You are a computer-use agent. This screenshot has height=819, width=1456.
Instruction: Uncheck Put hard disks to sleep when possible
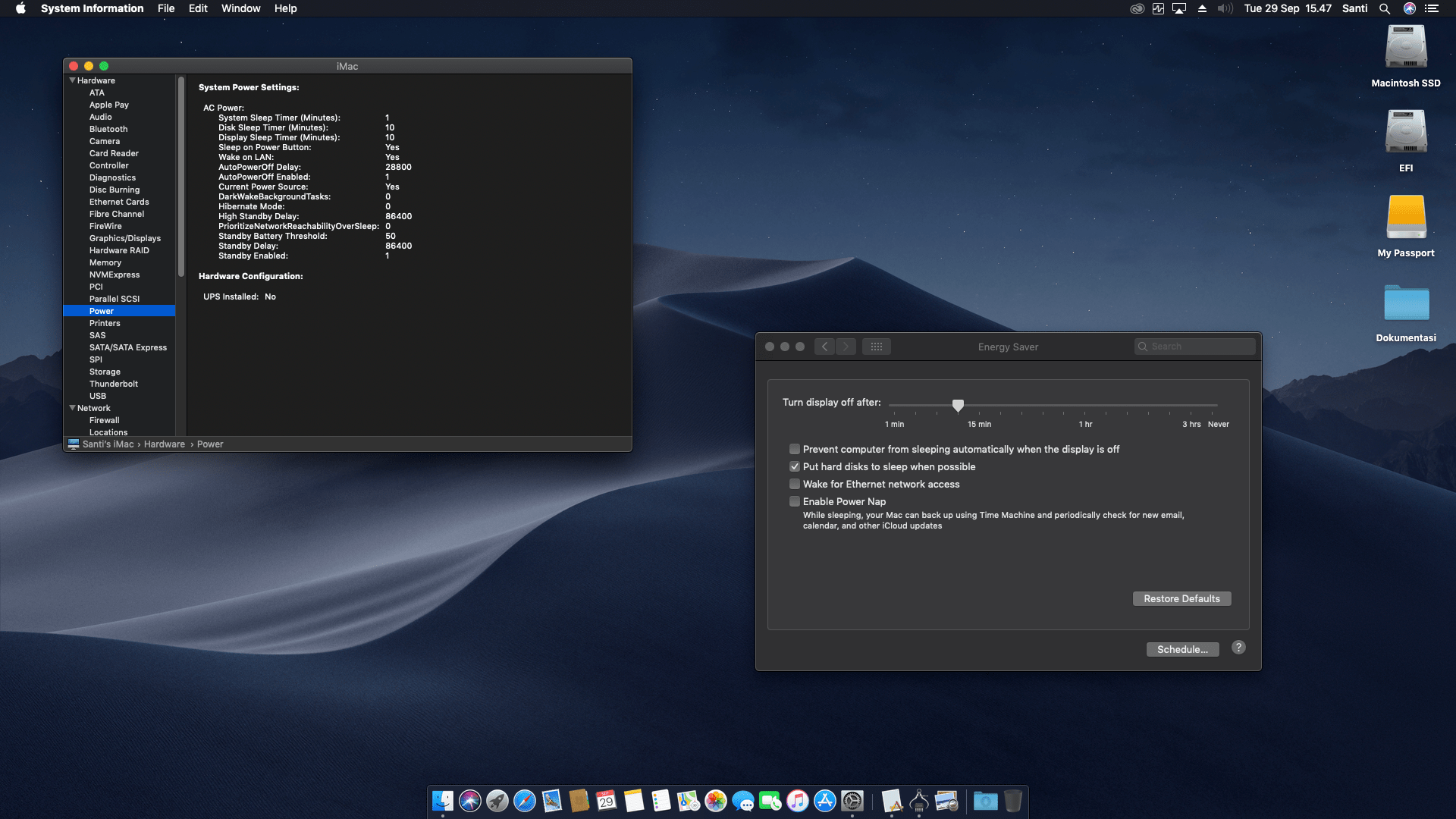(x=795, y=466)
